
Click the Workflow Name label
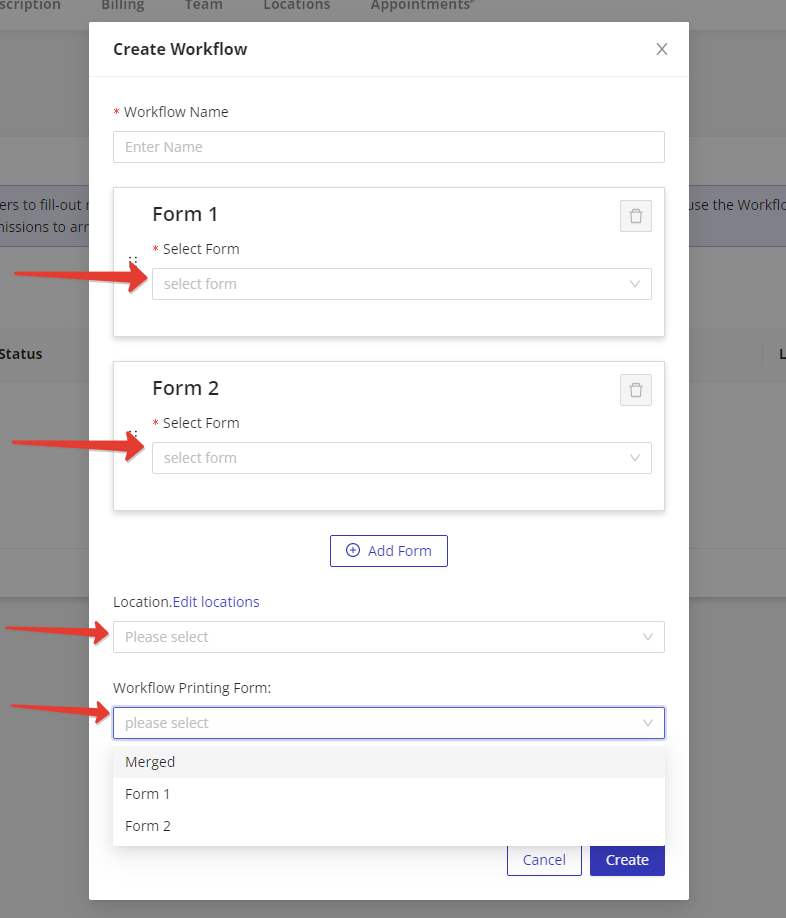pyautogui.click(x=176, y=112)
